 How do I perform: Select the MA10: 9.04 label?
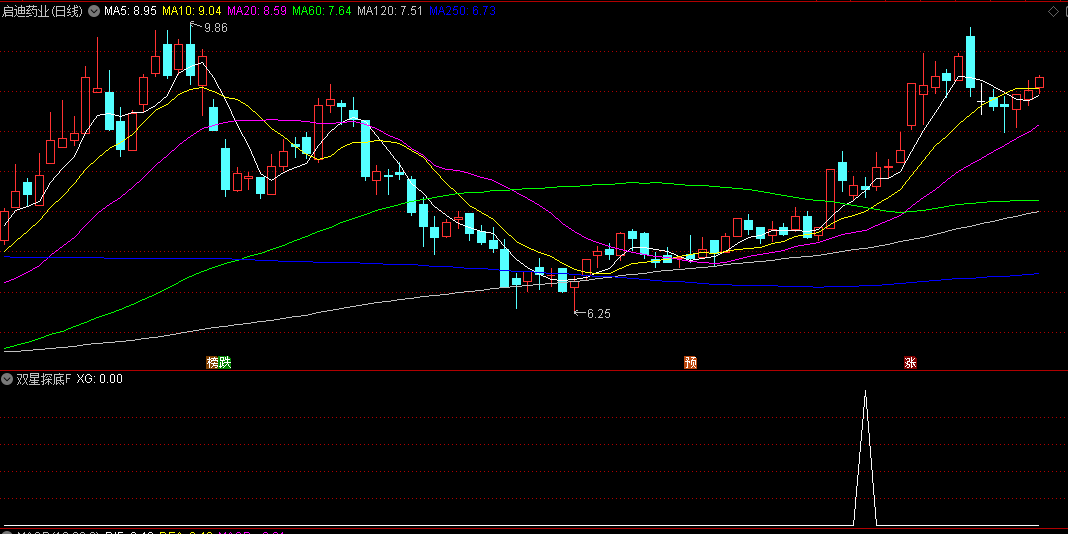191,11
